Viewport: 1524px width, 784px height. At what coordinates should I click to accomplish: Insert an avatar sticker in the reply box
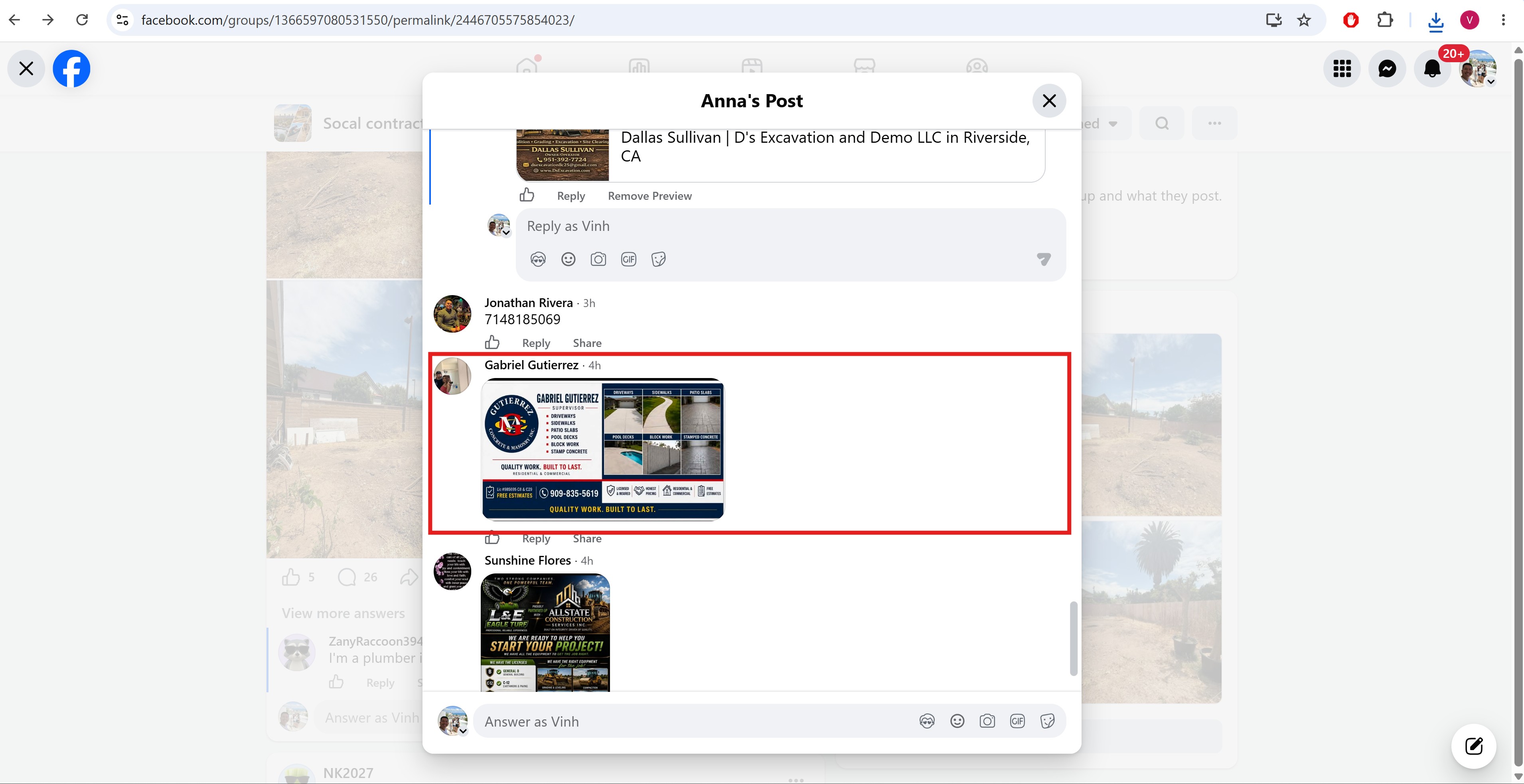pyautogui.click(x=538, y=260)
